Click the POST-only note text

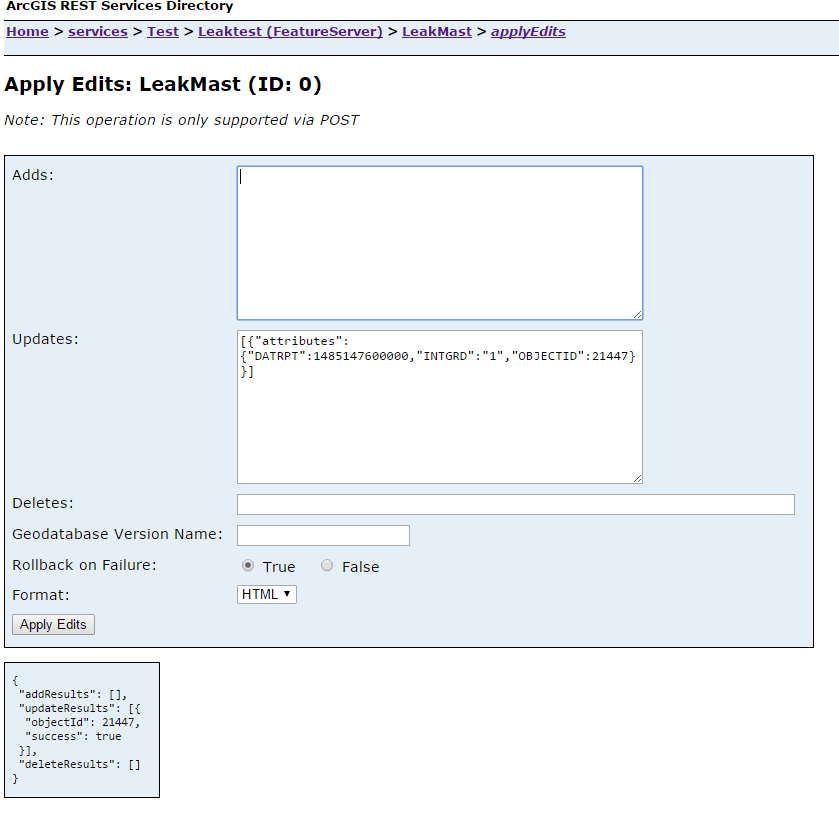[x=181, y=120]
